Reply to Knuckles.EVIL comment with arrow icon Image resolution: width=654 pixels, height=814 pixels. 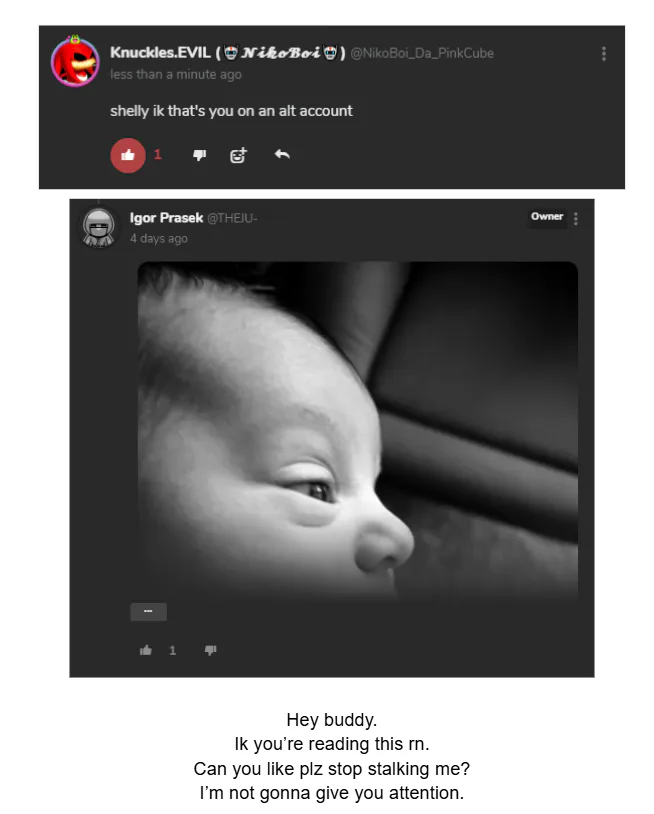282,154
